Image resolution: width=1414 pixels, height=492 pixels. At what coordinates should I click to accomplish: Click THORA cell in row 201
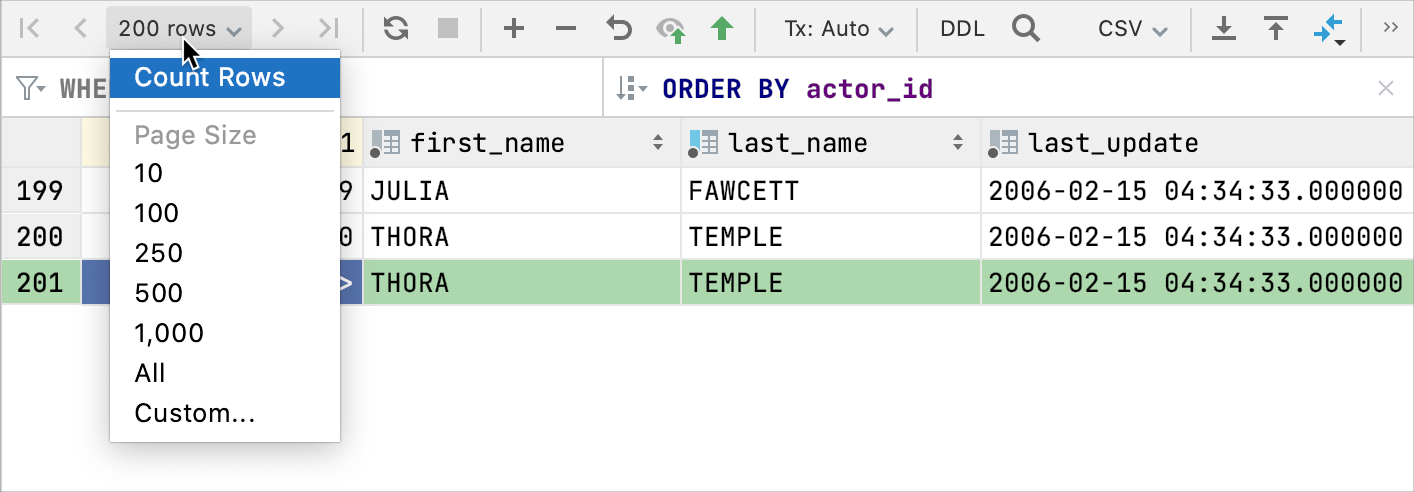coord(522,283)
